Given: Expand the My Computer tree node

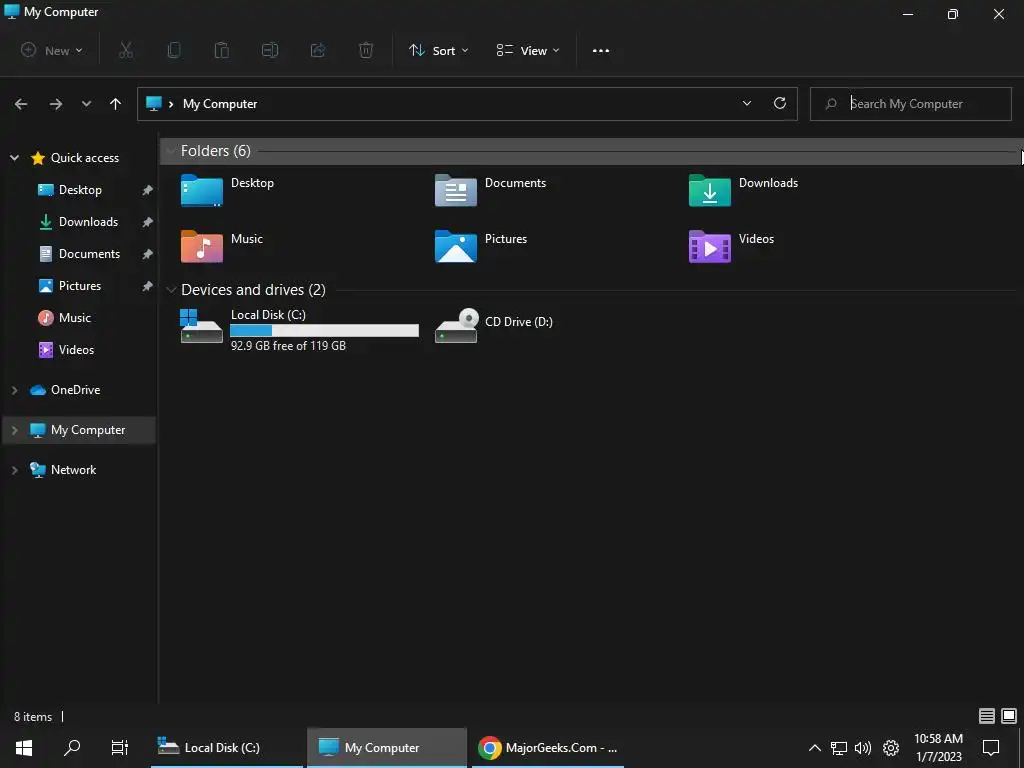Looking at the screenshot, I should coord(14,430).
